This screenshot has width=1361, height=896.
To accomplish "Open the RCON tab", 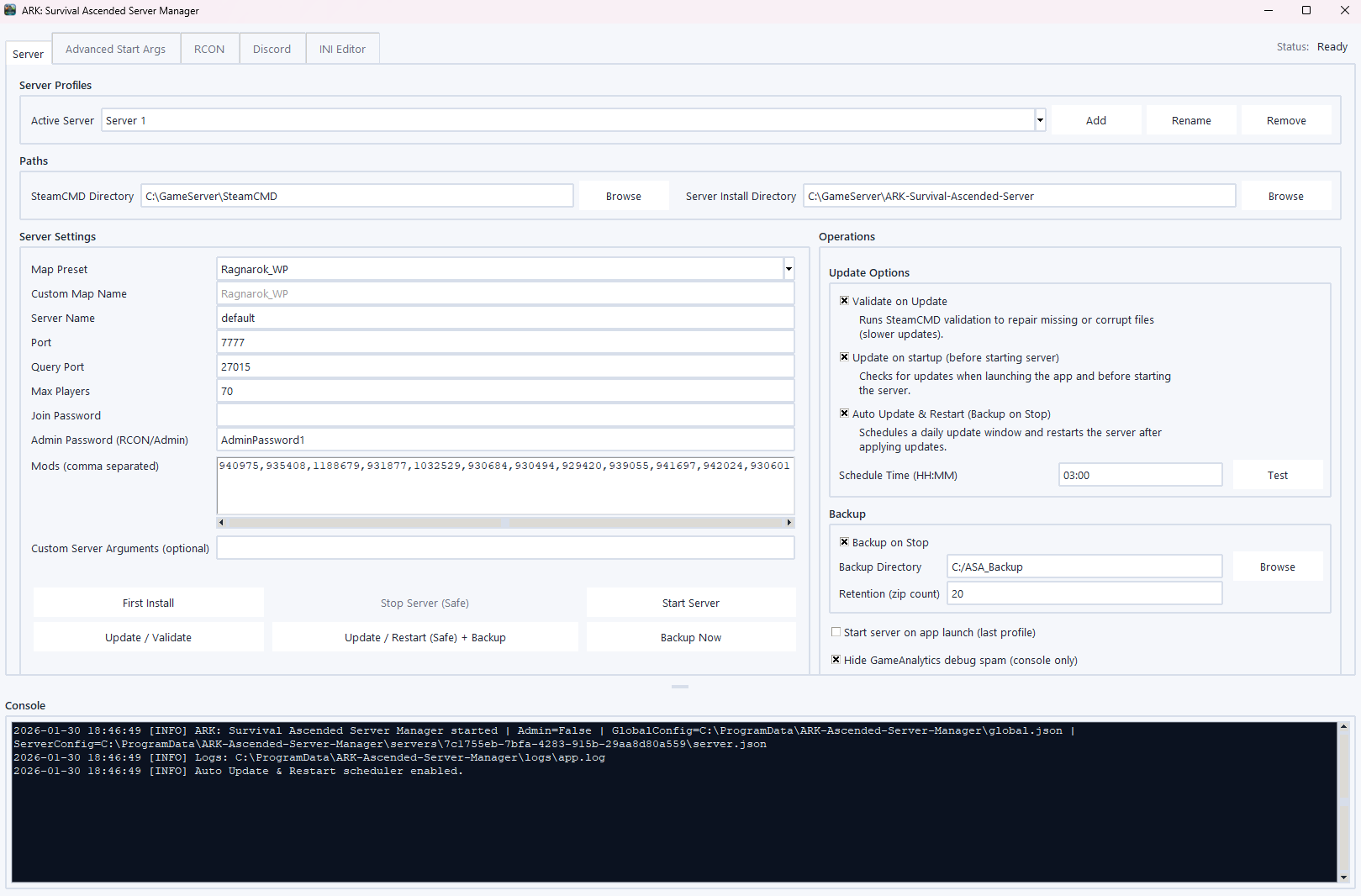I will click(x=209, y=49).
